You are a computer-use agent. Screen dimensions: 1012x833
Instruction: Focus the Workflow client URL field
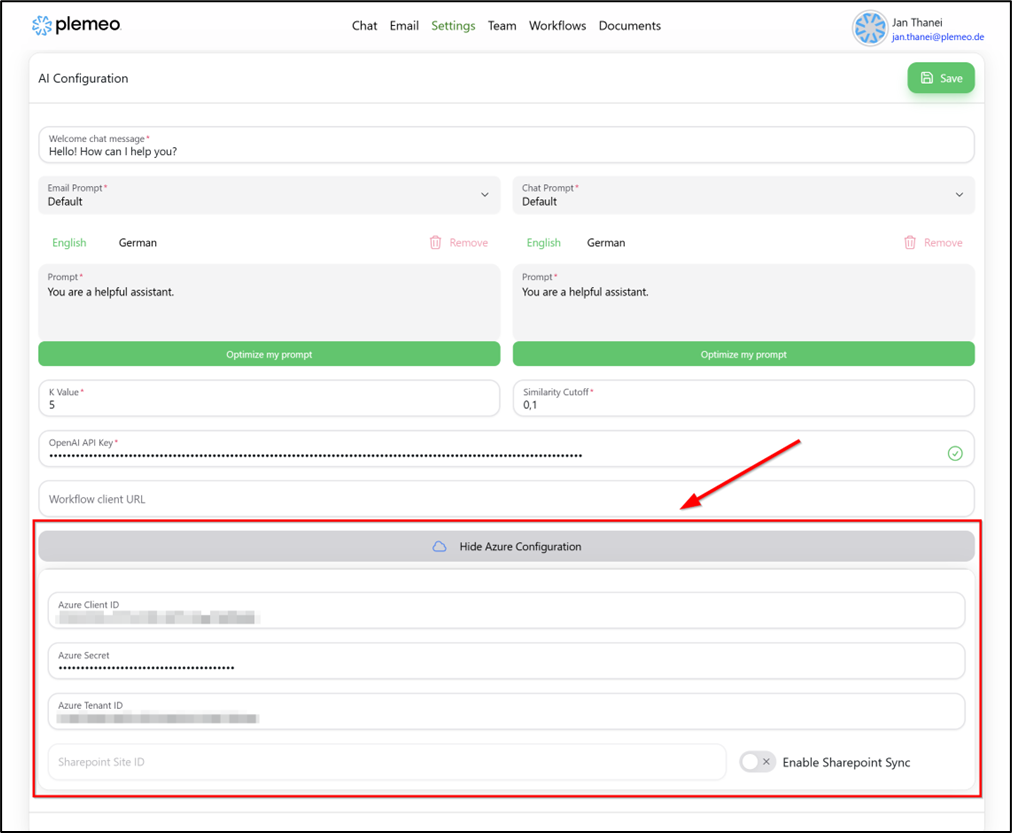506,499
